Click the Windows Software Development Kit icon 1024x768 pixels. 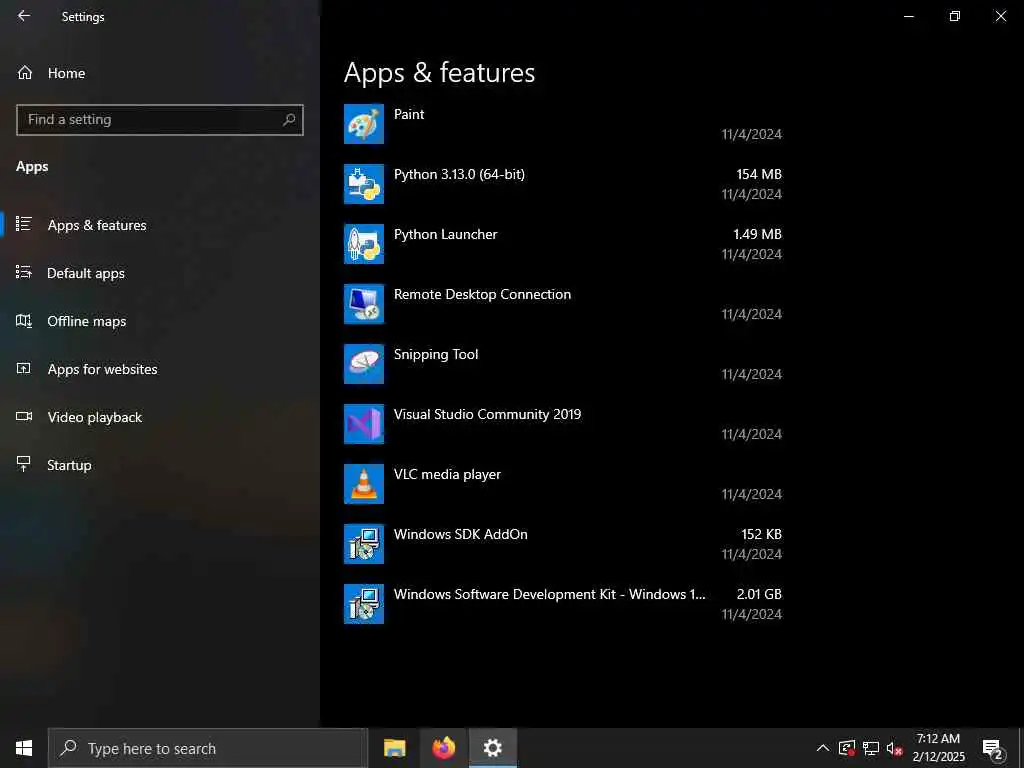click(364, 605)
